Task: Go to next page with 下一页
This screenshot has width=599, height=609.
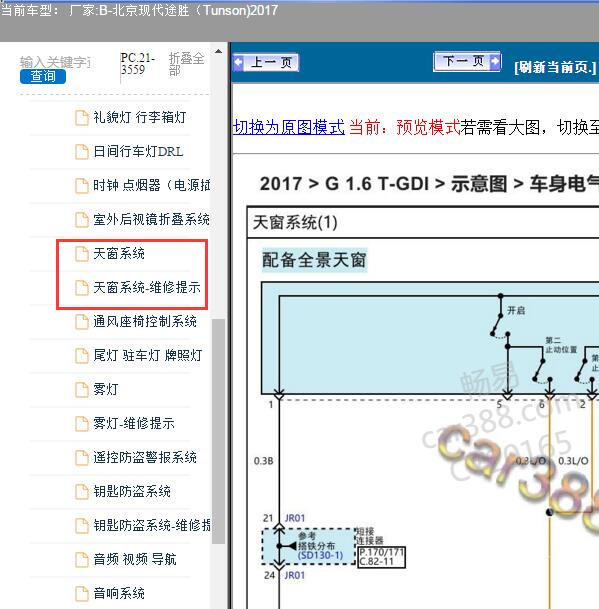Action: coord(467,61)
